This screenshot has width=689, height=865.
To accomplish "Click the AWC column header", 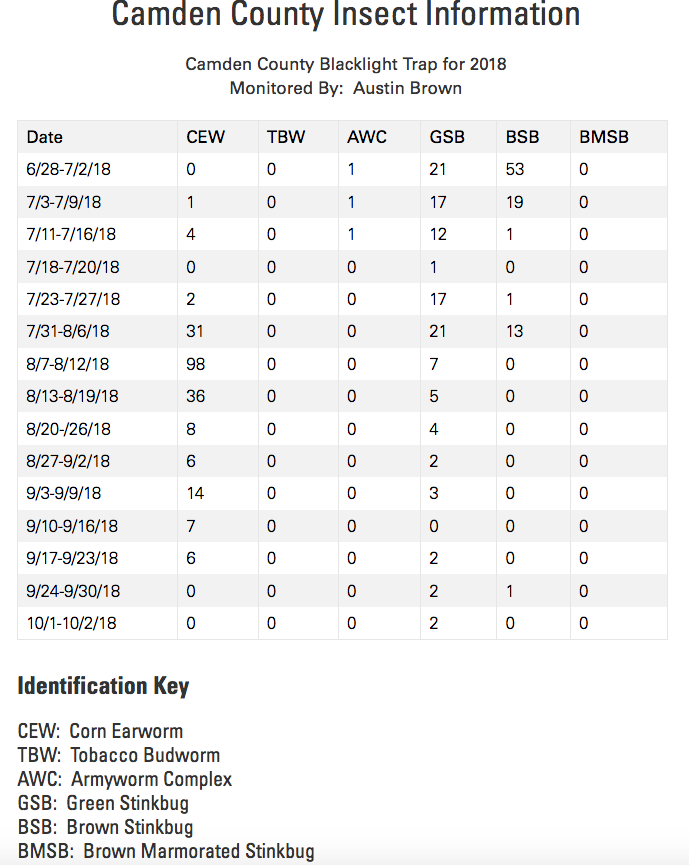I will click(x=367, y=137).
